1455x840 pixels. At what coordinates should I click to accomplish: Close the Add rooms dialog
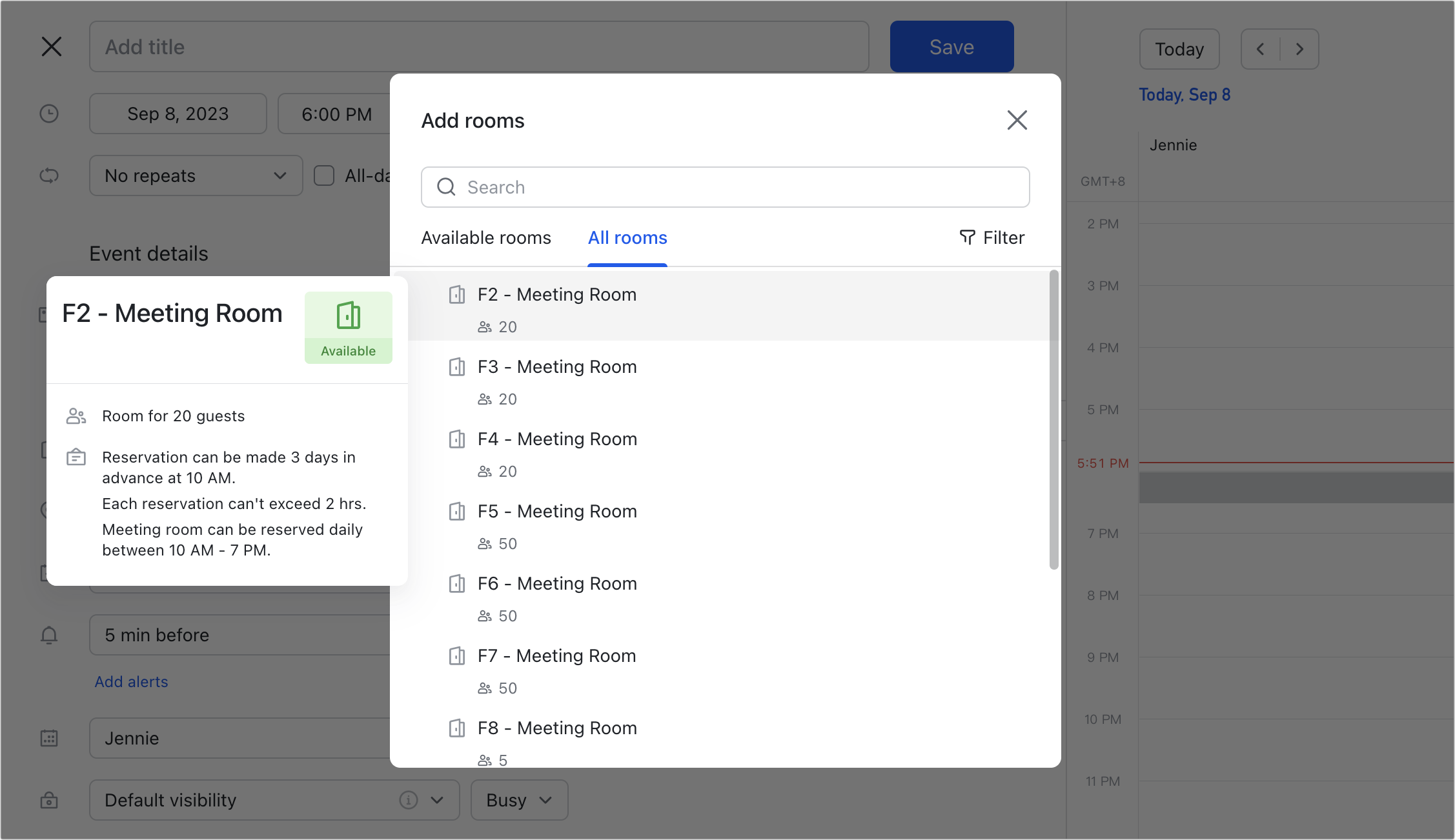(x=1017, y=120)
